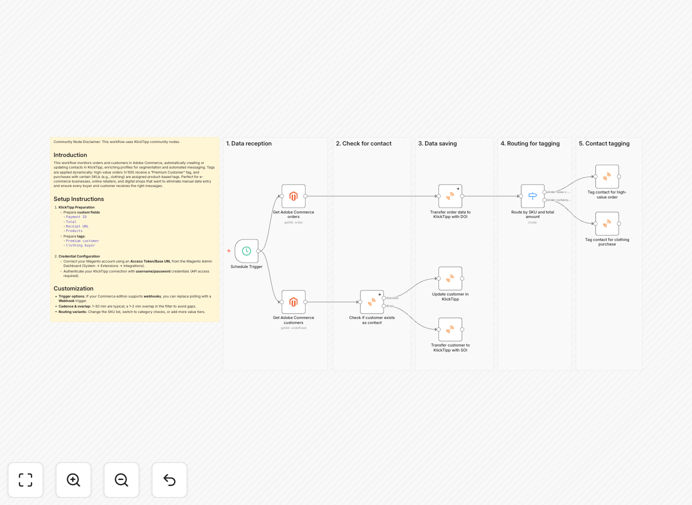The width and height of the screenshot is (692, 505).
Task: Click the '2. Check for contact' sticky heading
Action: 364,143
